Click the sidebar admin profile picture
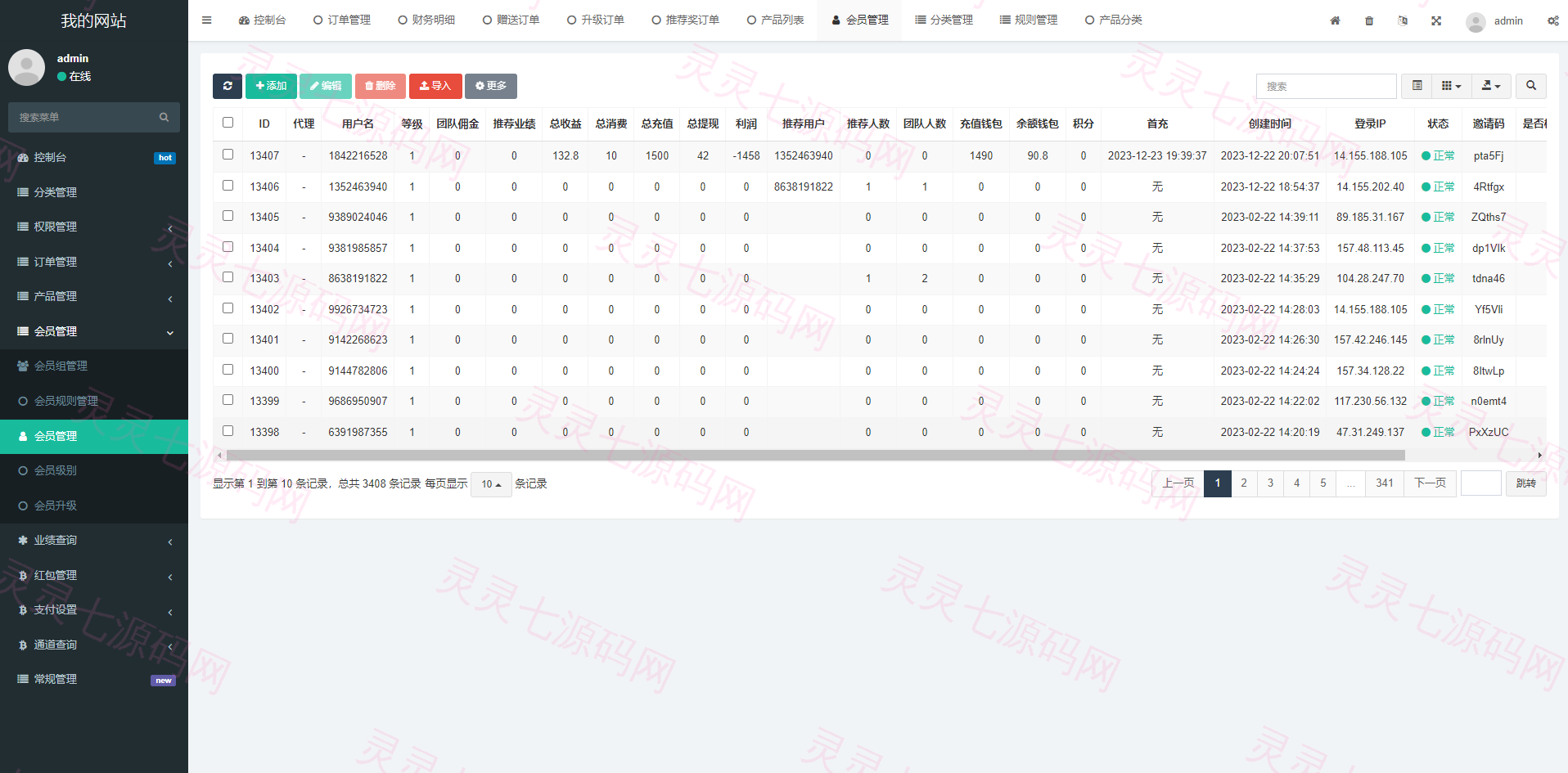Screen dimensions: 1568x773 [x=26, y=67]
